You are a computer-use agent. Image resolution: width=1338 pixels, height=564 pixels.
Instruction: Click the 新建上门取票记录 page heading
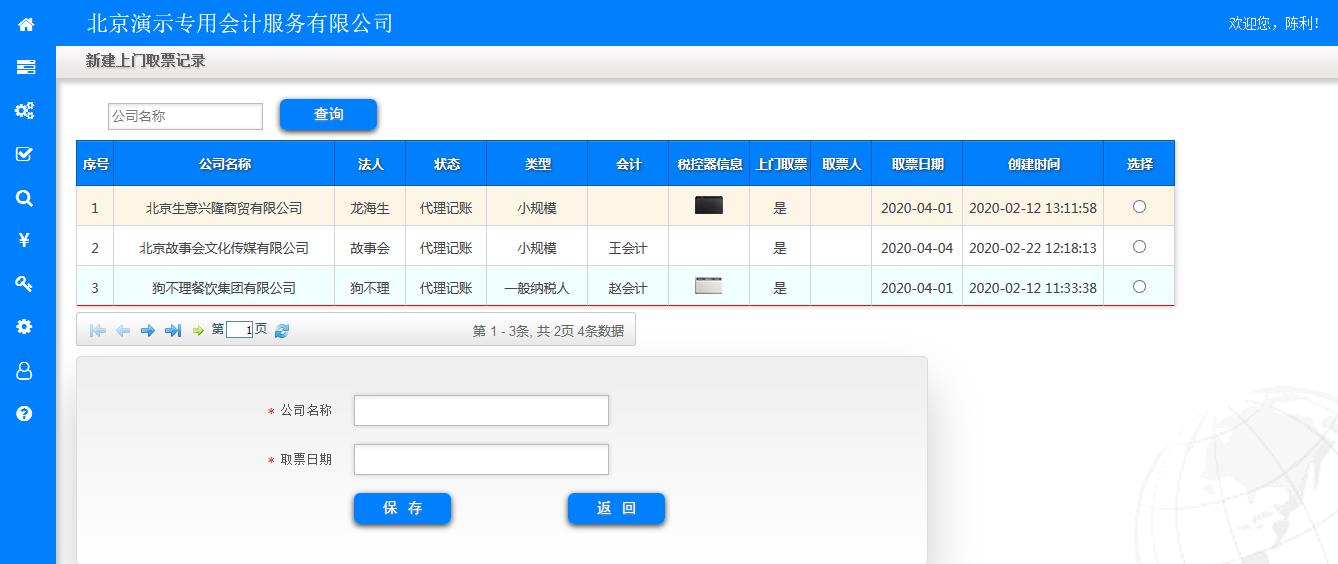(146, 61)
